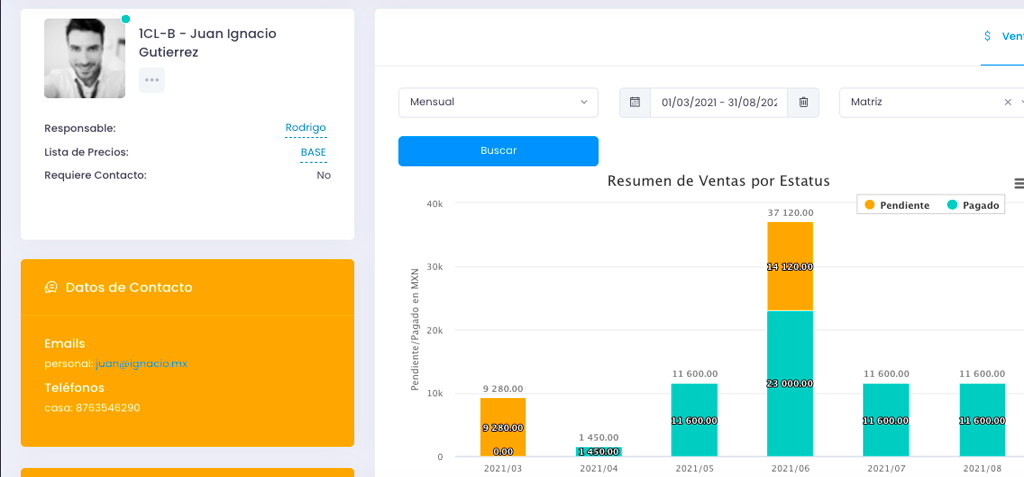Expand the Mensual period dropdown
1024x477 pixels.
coord(498,102)
